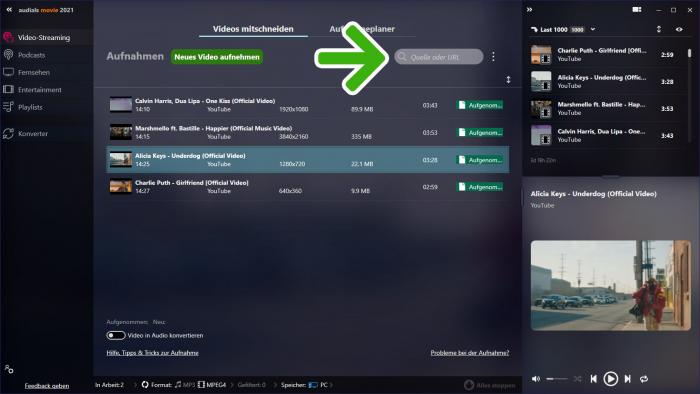This screenshot has height=394, width=700.
Task: Toggle Video in Audio konvertieren switch
Action: (x=116, y=335)
